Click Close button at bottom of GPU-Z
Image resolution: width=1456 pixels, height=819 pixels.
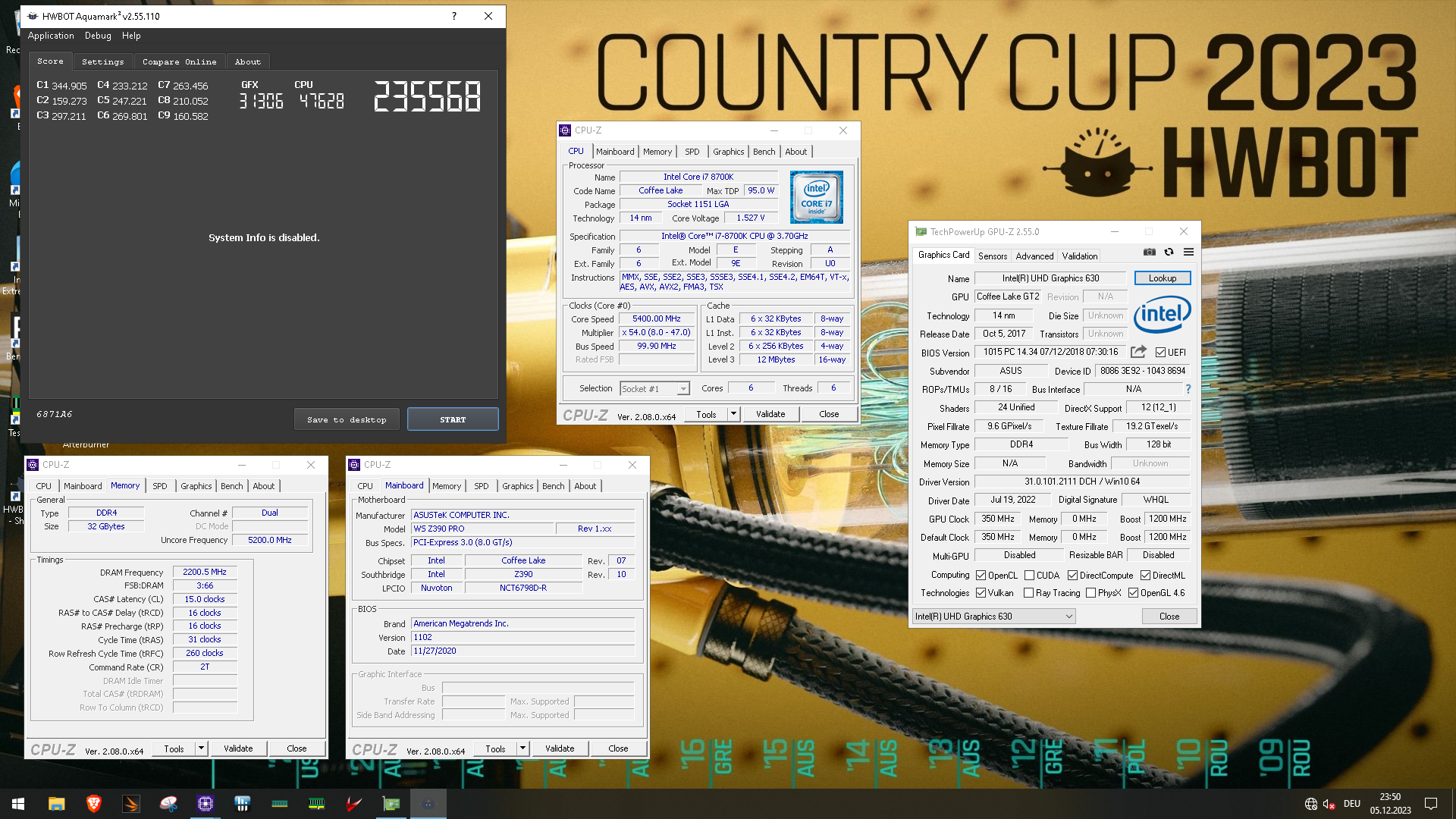1169,617
